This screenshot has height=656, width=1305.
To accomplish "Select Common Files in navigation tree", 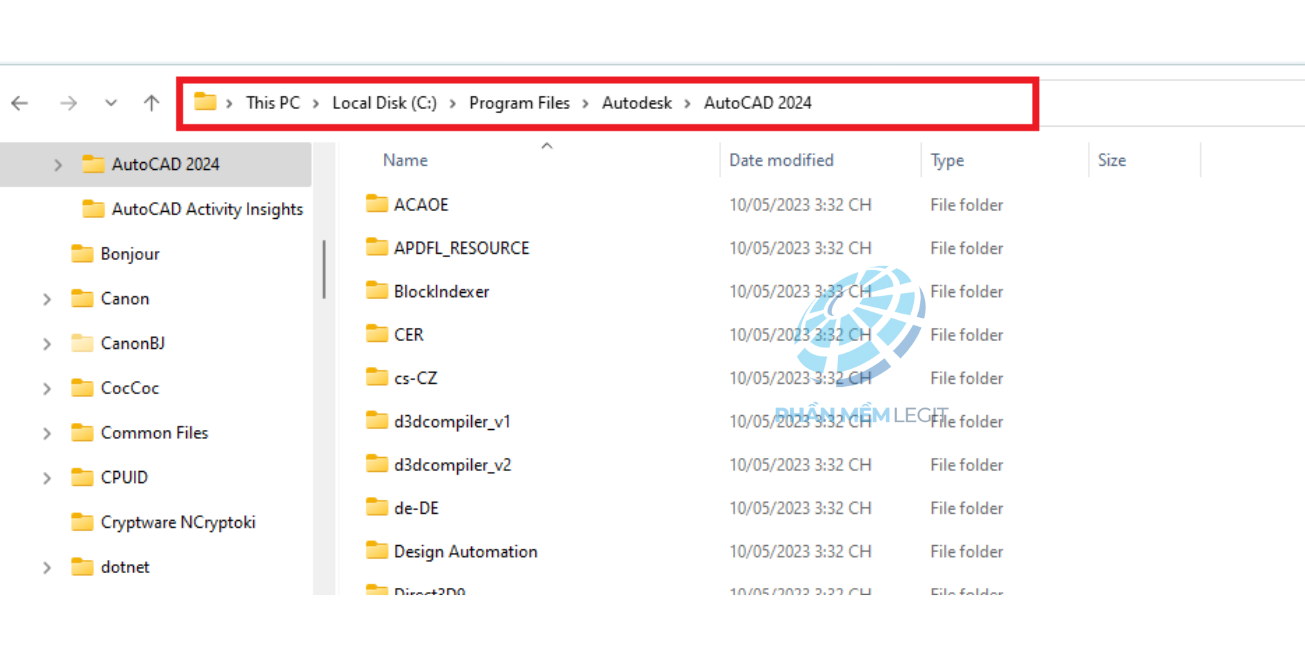I will click(x=155, y=433).
